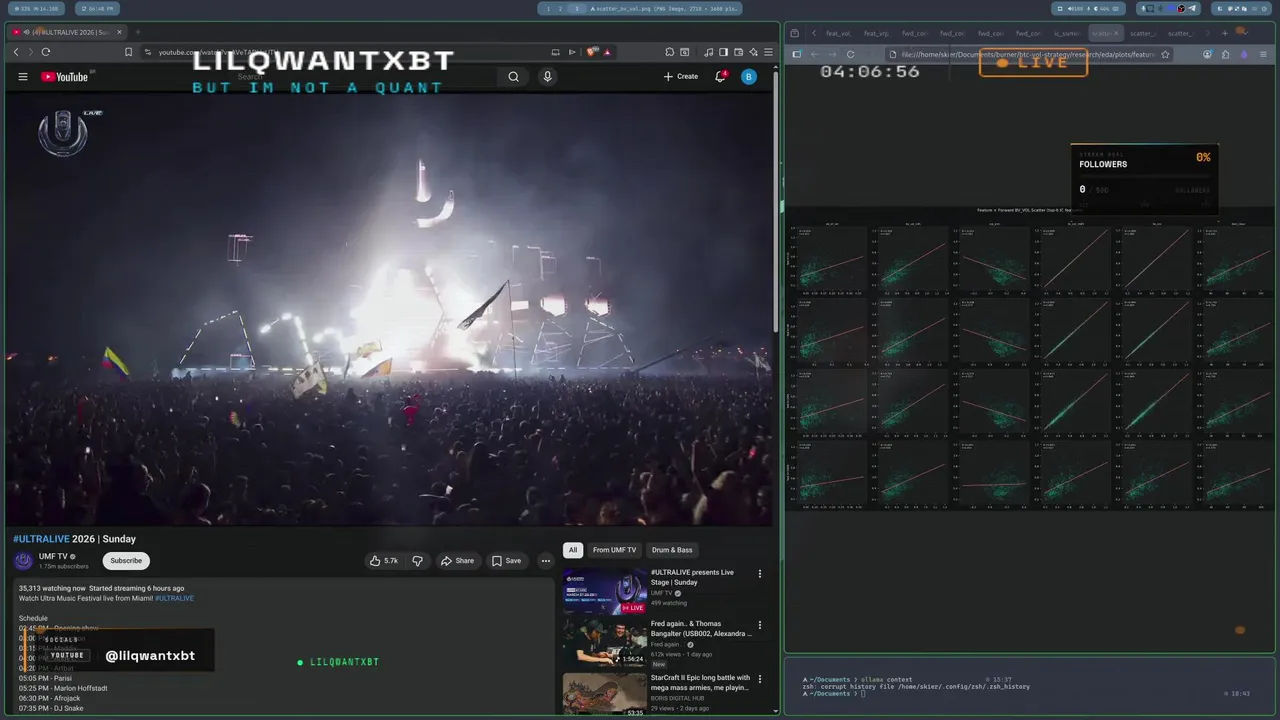Open StarCraft II Epic battle video thumbnail

tap(604, 694)
